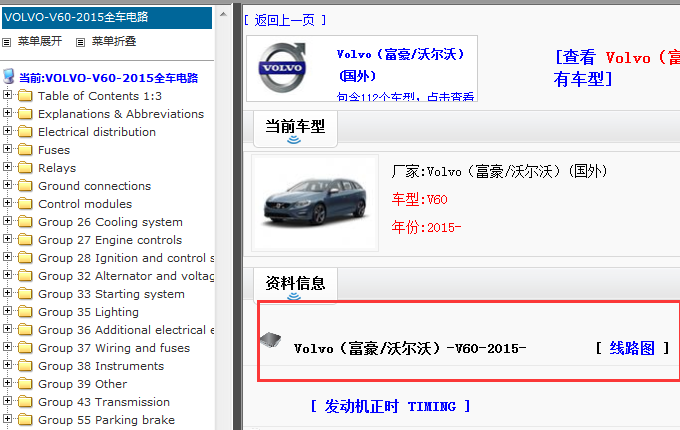The height and width of the screenshot is (430, 680).
Task: Open the Group 55 Parking brake item
Action: 106,420
